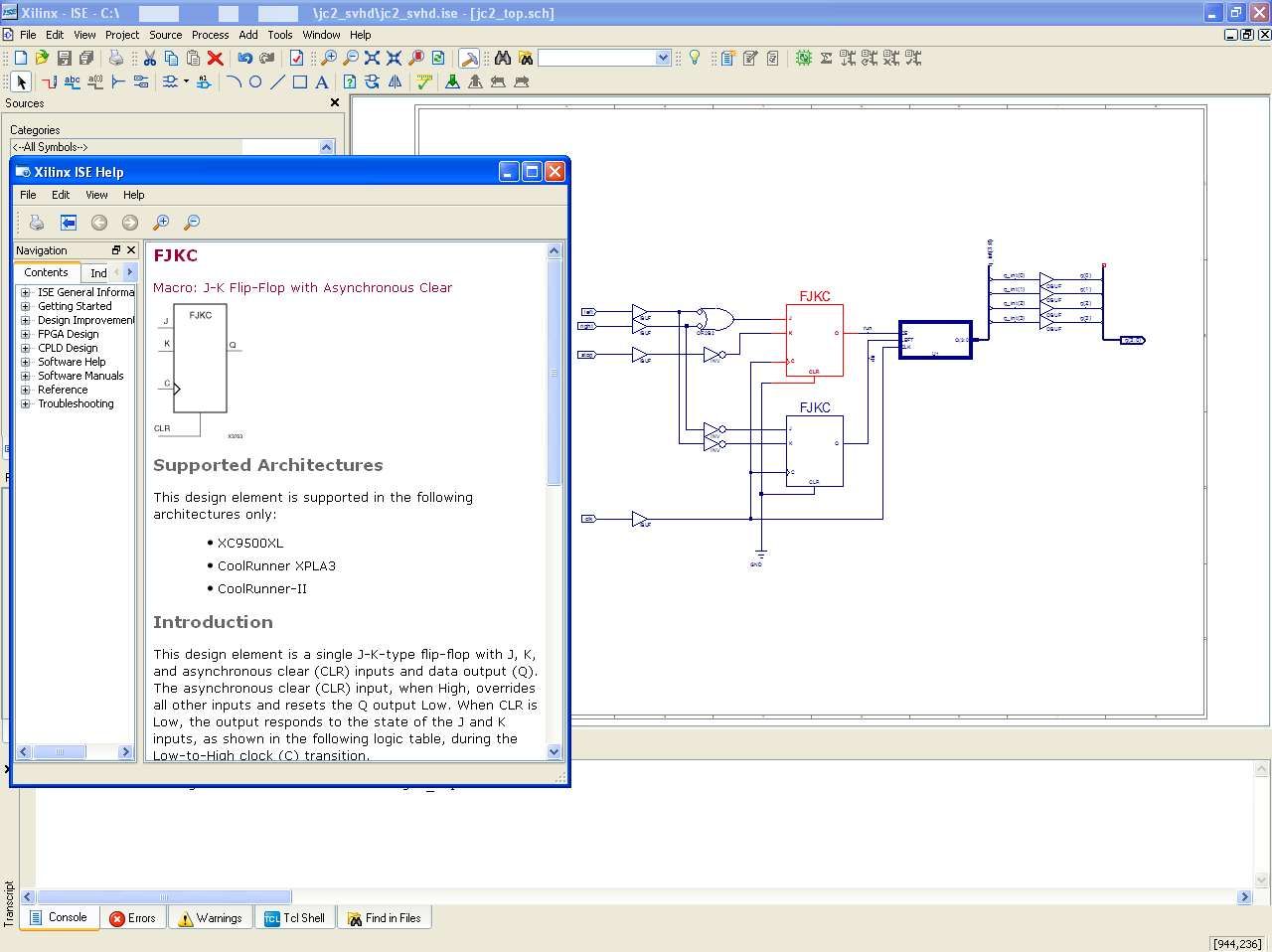Select the Index tab in Help navigation

pyautogui.click(x=97, y=272)
